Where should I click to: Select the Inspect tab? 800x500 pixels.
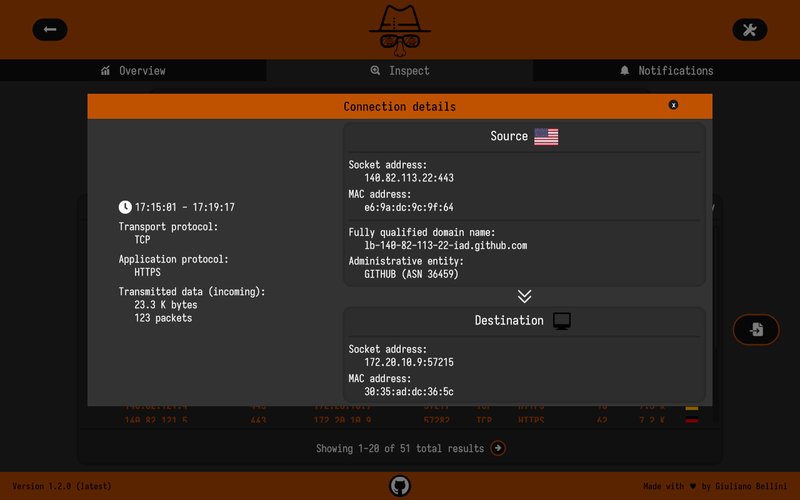pyautogui.click(x=400, y=71)
